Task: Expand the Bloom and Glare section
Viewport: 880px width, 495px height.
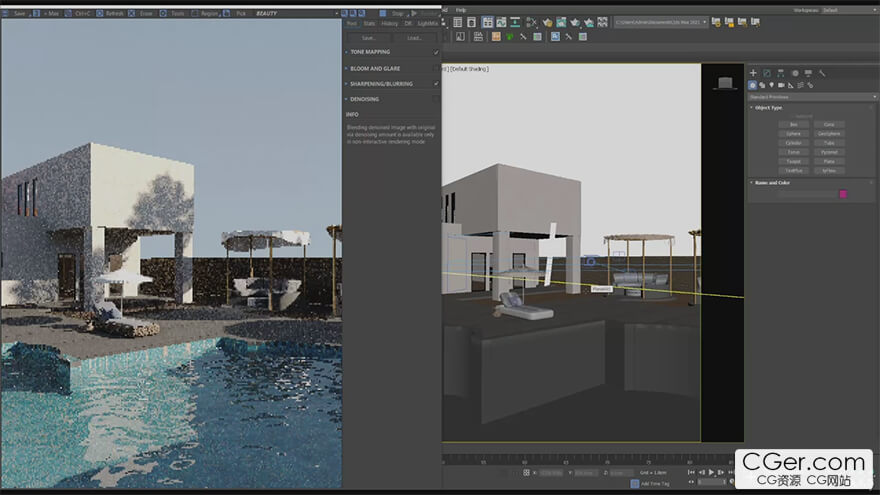Action: click(346, 68)
